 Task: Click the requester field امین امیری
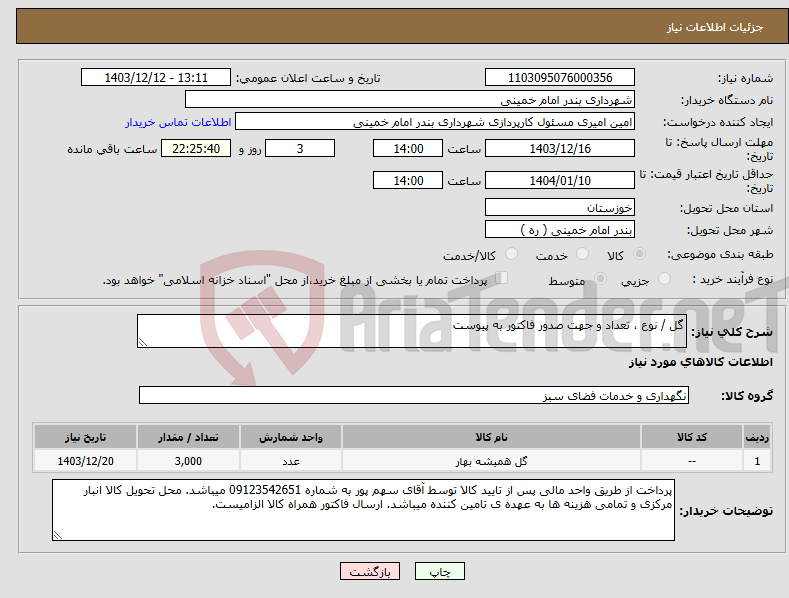(x=435, y=121)
